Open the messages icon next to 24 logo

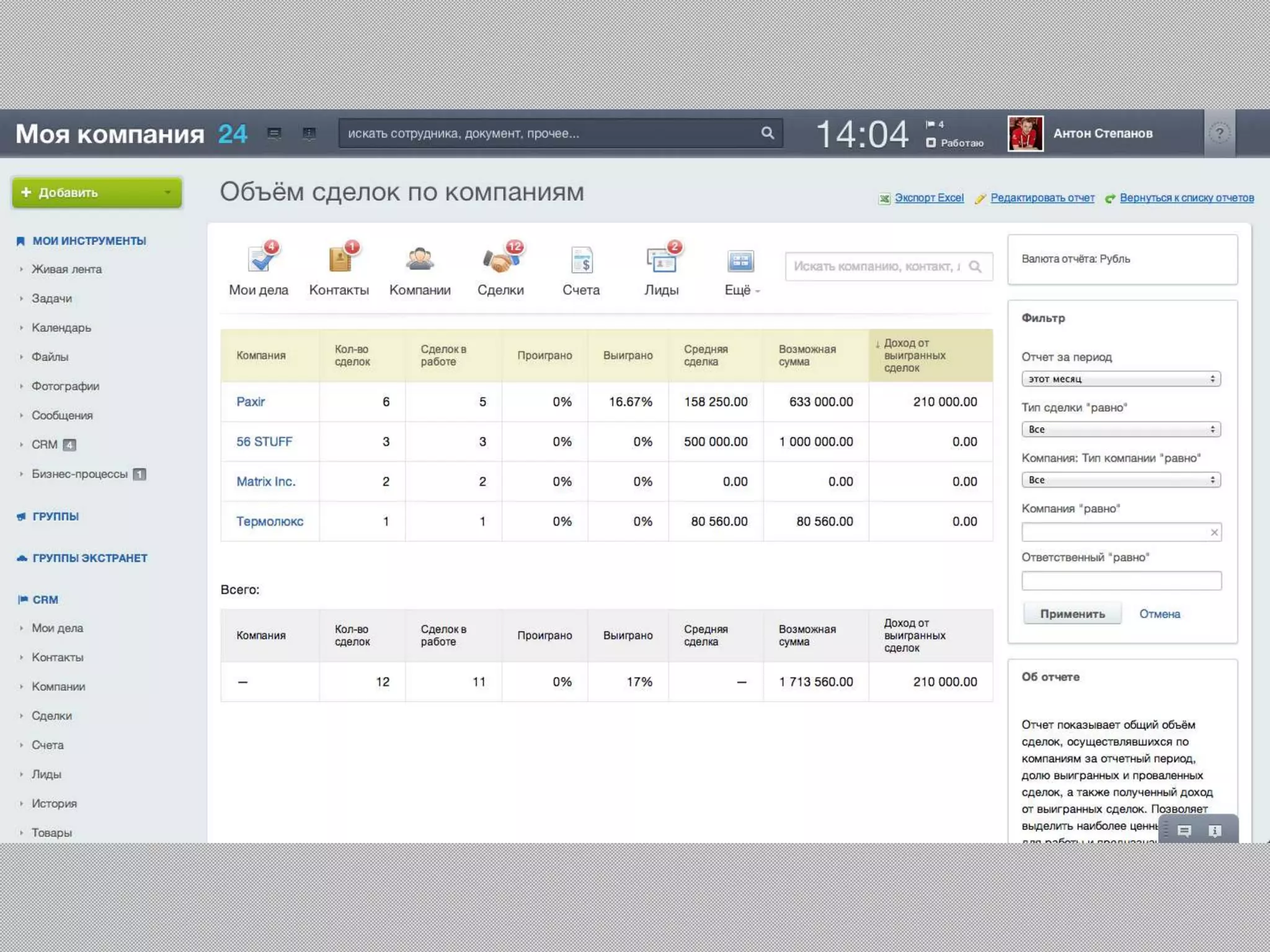coord(274,133)
